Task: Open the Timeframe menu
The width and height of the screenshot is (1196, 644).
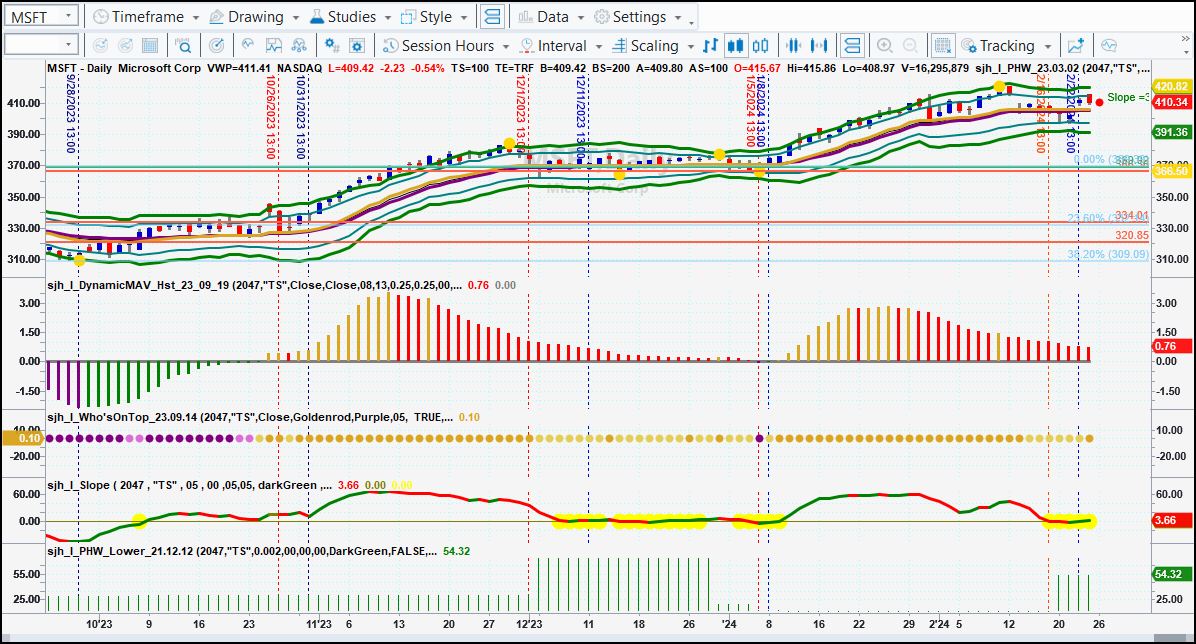Action: coord(146,17)
